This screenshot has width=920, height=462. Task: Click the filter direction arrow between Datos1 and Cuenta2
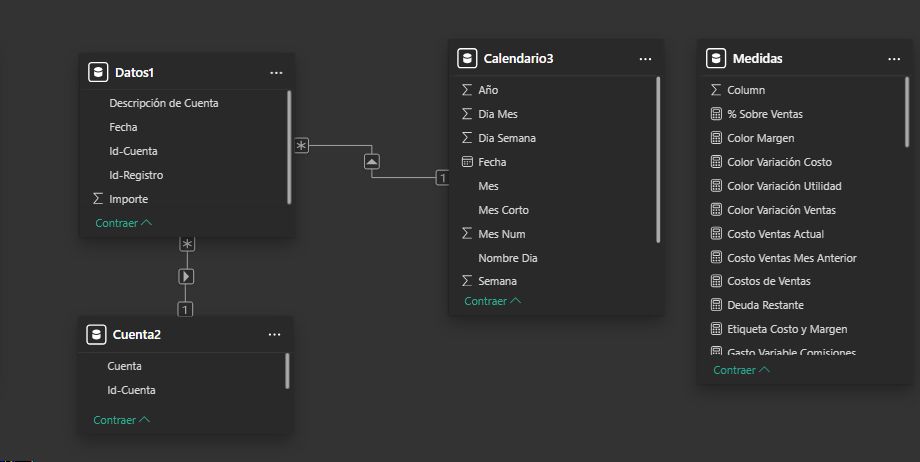pos(187,276)
